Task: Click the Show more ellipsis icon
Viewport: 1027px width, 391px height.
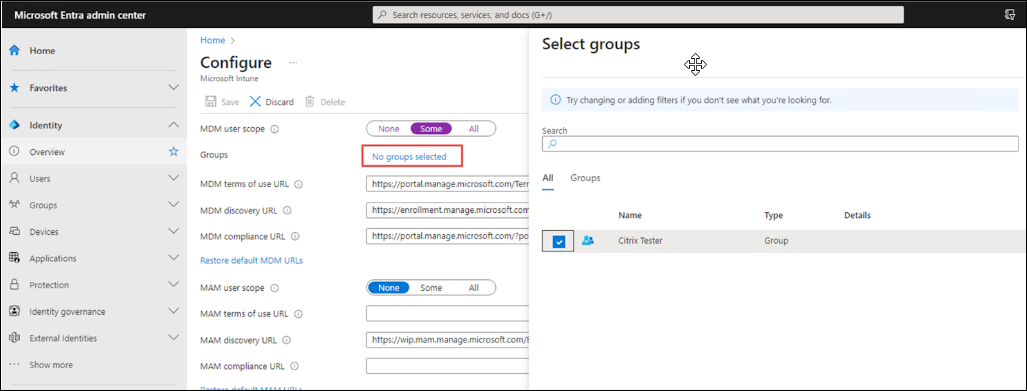Action: click(x=14, y=365)
